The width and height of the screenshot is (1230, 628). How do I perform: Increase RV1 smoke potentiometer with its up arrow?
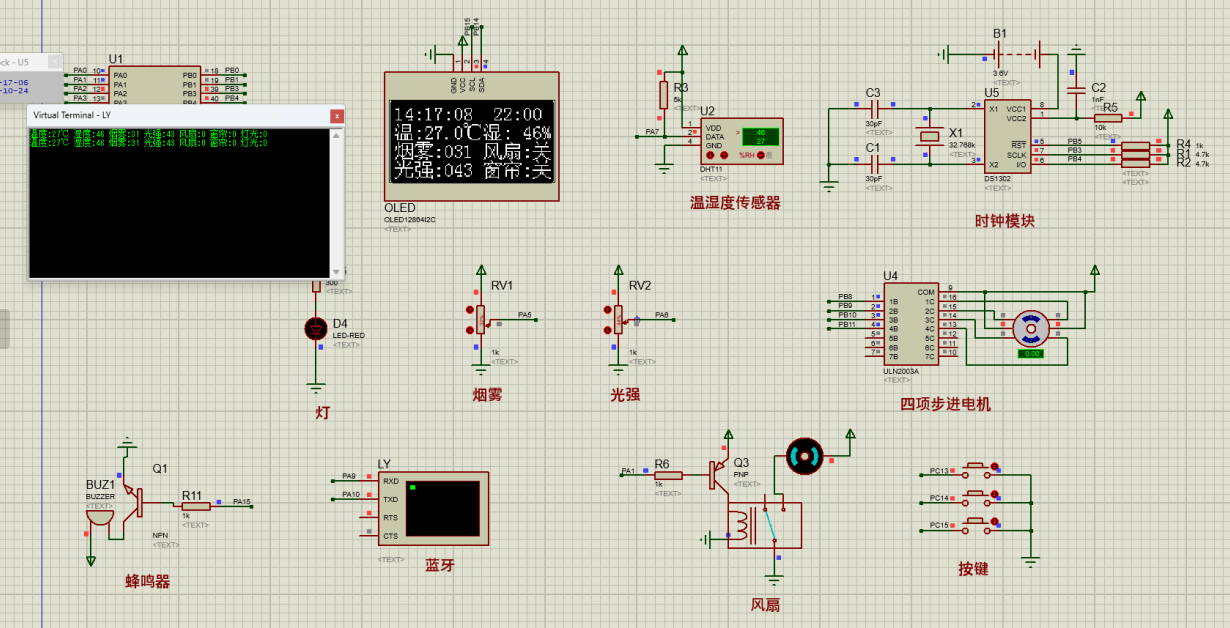tap(470, 310)
